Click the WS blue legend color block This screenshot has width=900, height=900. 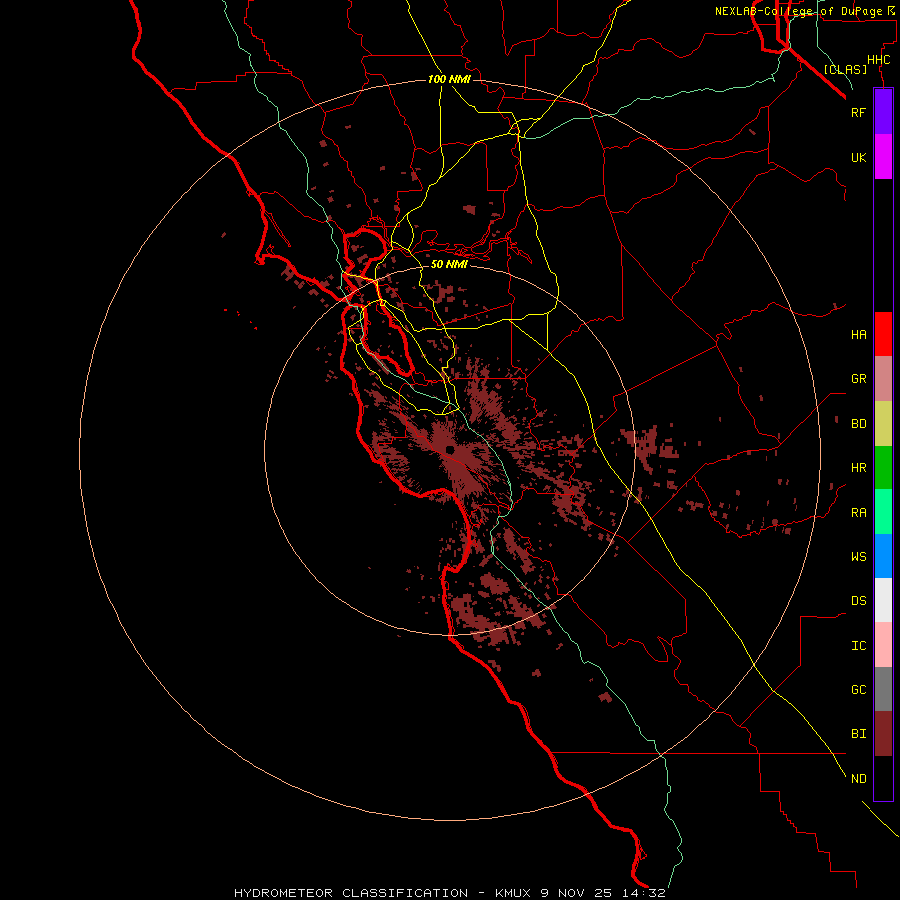tap(883, 556)
